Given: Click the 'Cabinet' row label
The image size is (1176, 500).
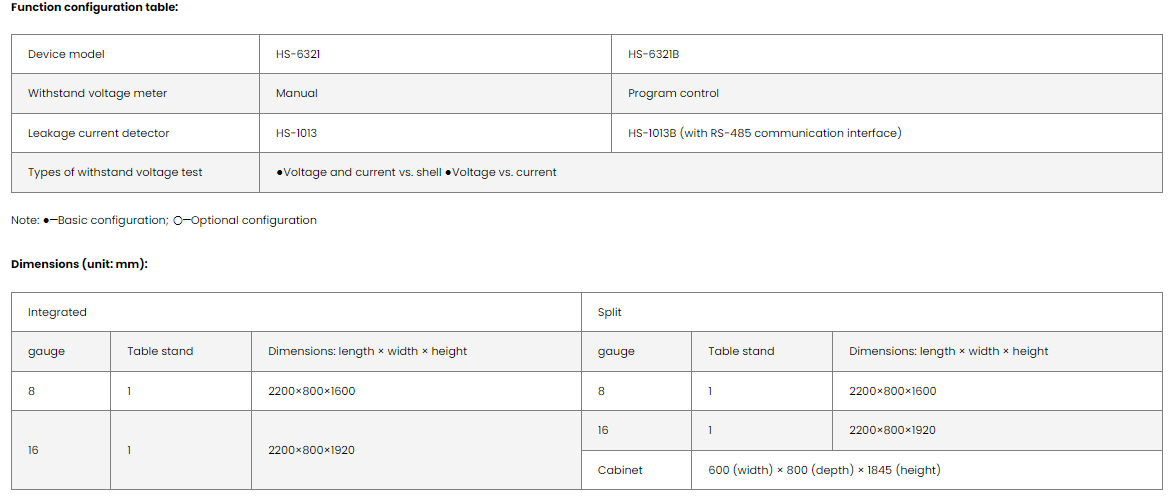Looking at the screenshot, I should [620, 470].
